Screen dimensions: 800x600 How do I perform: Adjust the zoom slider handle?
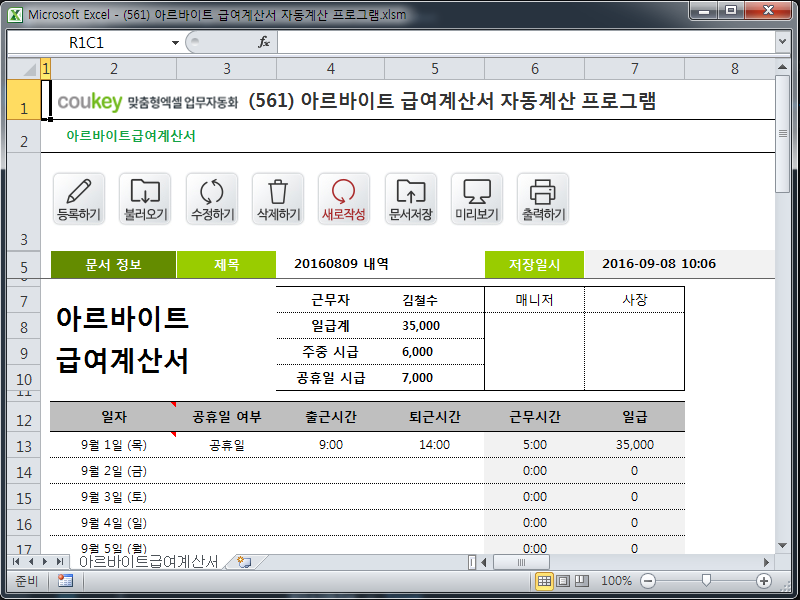pyautogui.click(x=706, y=580)
